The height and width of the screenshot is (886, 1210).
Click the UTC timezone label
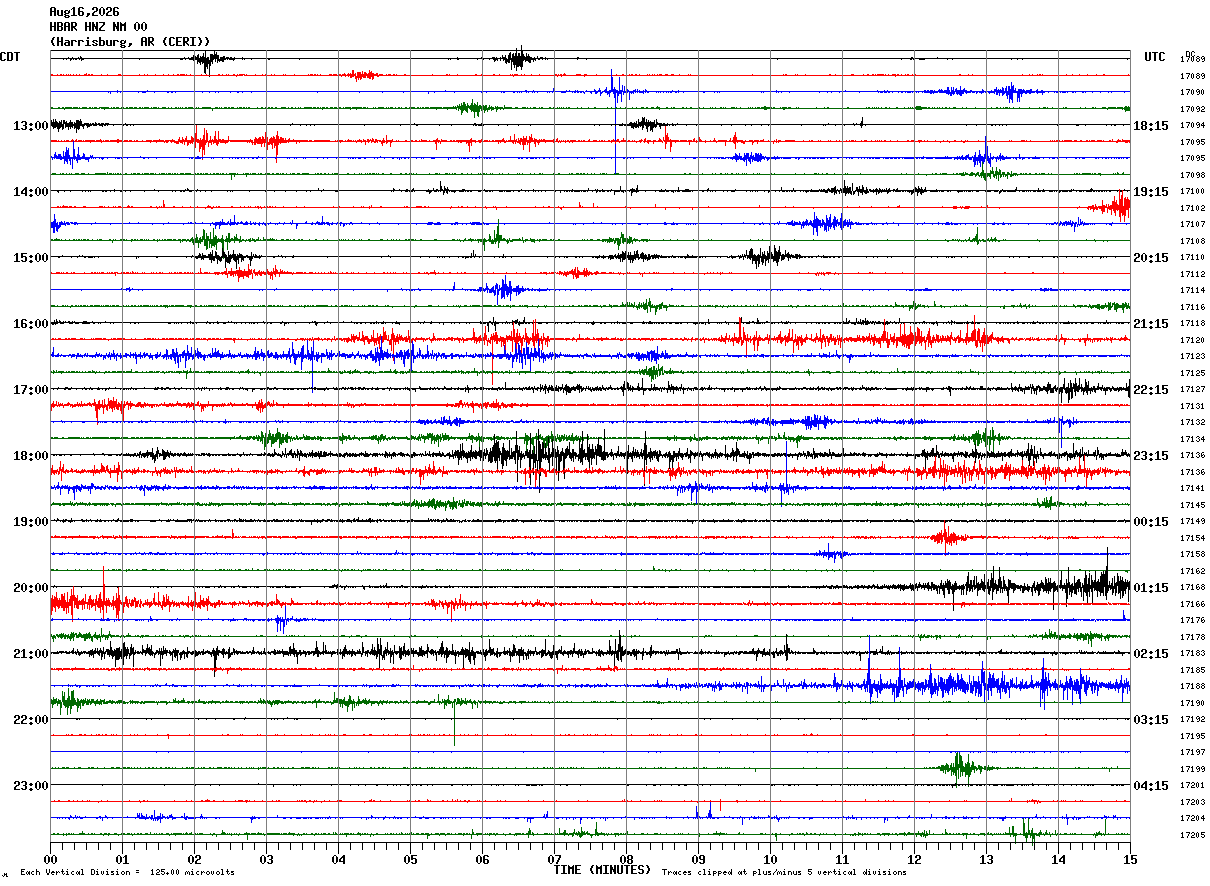(x=1155, y=57)
